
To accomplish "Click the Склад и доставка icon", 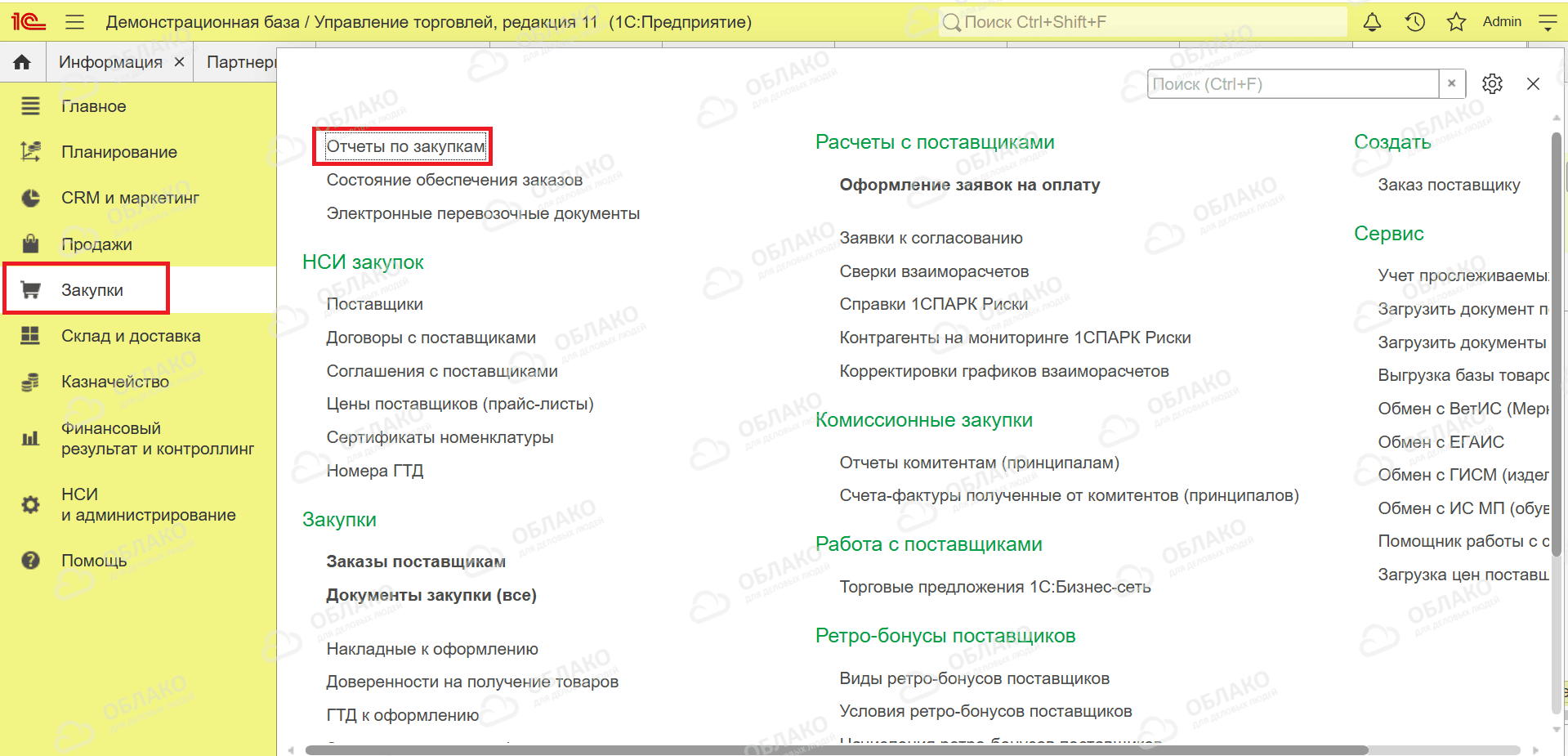I will [30, 336].
